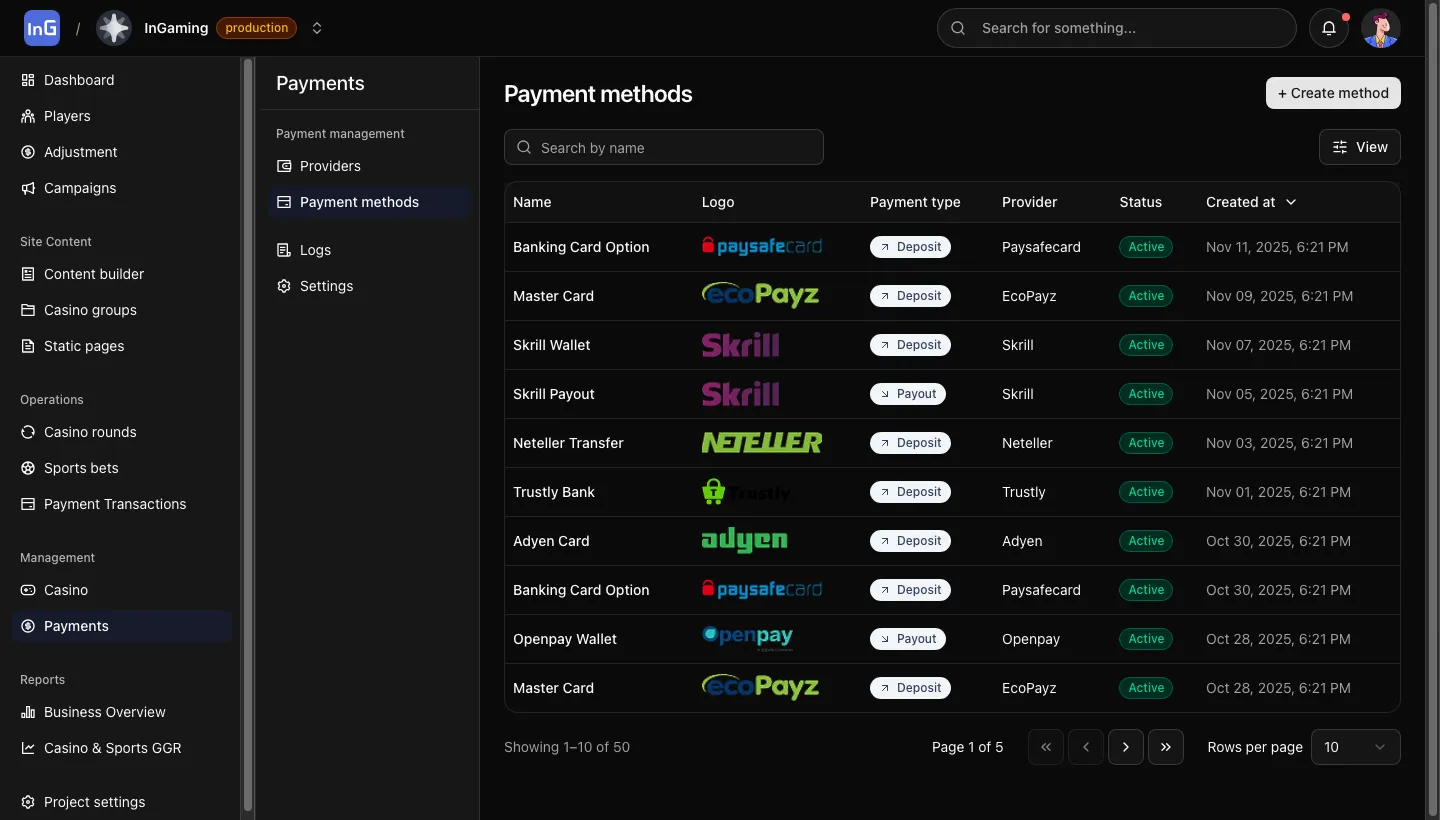The width and height of the screenshot is (1440, 820).
Task: Open the Logs icon in the Payments panel
Action: pyautogui.click(x=283, y=250)
